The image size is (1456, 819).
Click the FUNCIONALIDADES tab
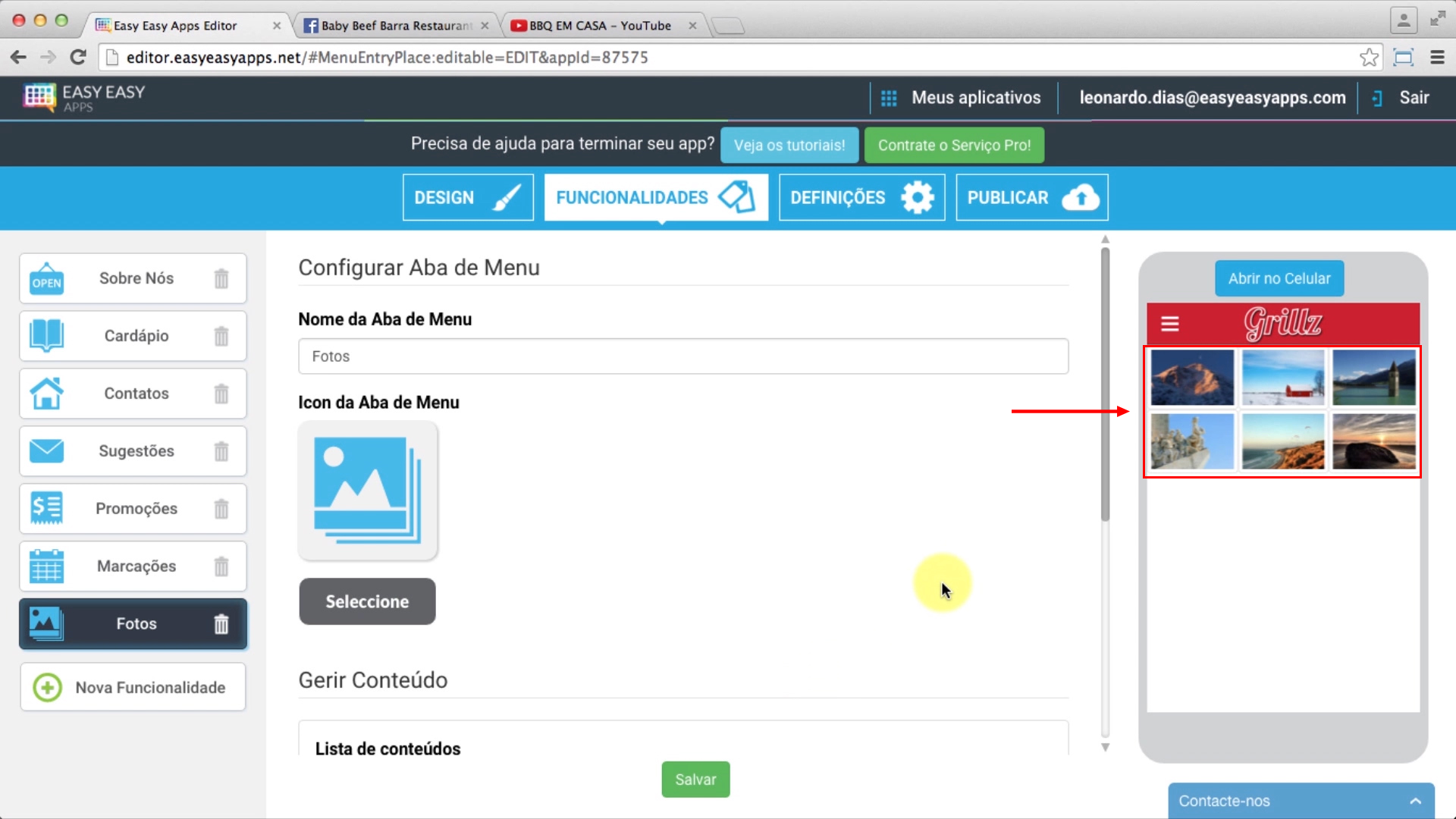click(656, 197)
